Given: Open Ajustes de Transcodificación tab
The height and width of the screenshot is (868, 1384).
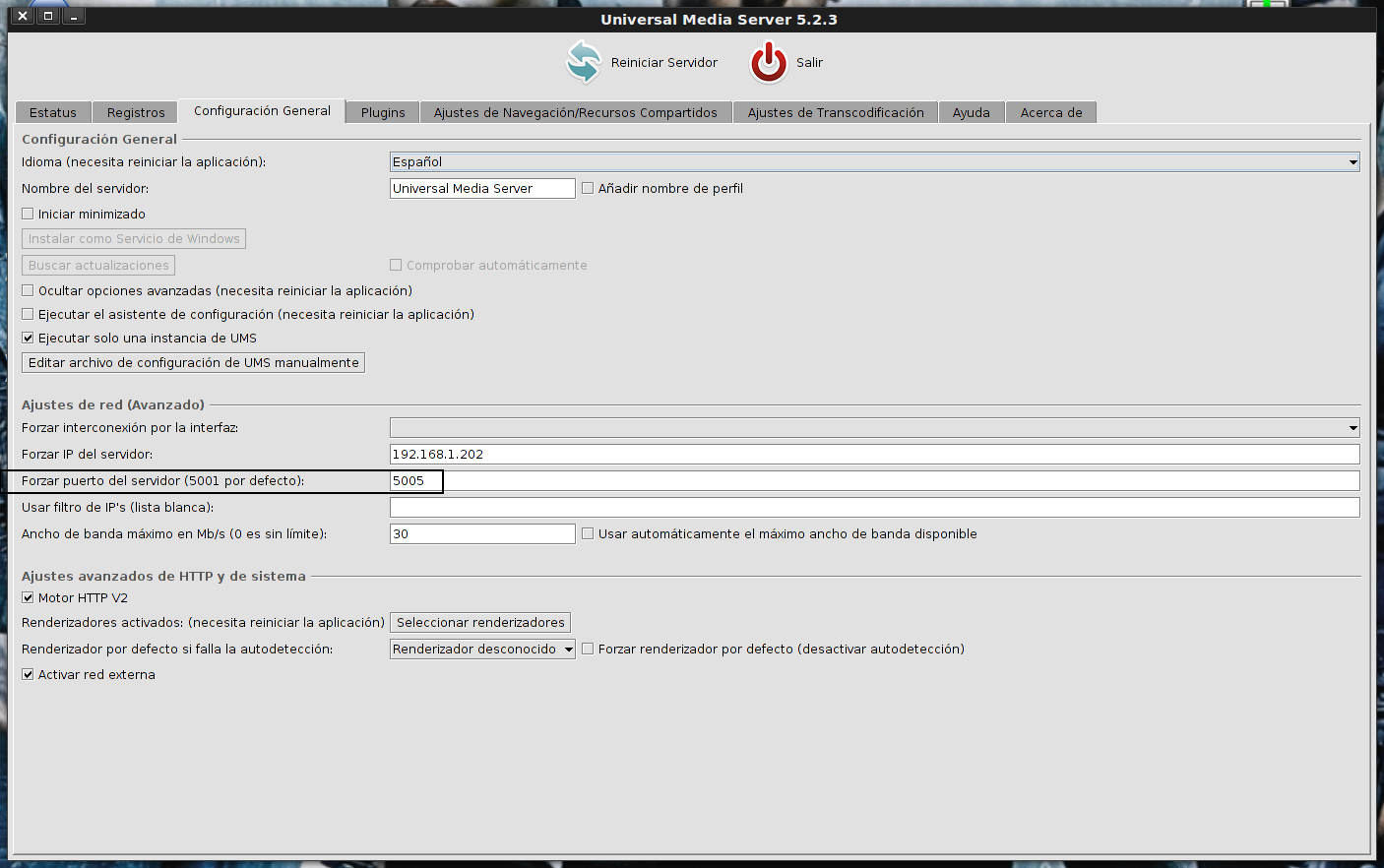Looking at the screenshot, I should (836, 112).
